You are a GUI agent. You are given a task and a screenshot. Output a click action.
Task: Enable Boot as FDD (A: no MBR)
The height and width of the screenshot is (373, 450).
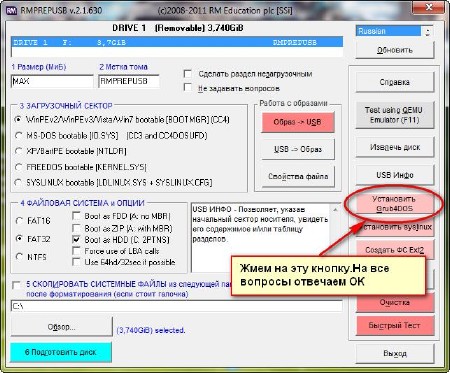(76, 216)
